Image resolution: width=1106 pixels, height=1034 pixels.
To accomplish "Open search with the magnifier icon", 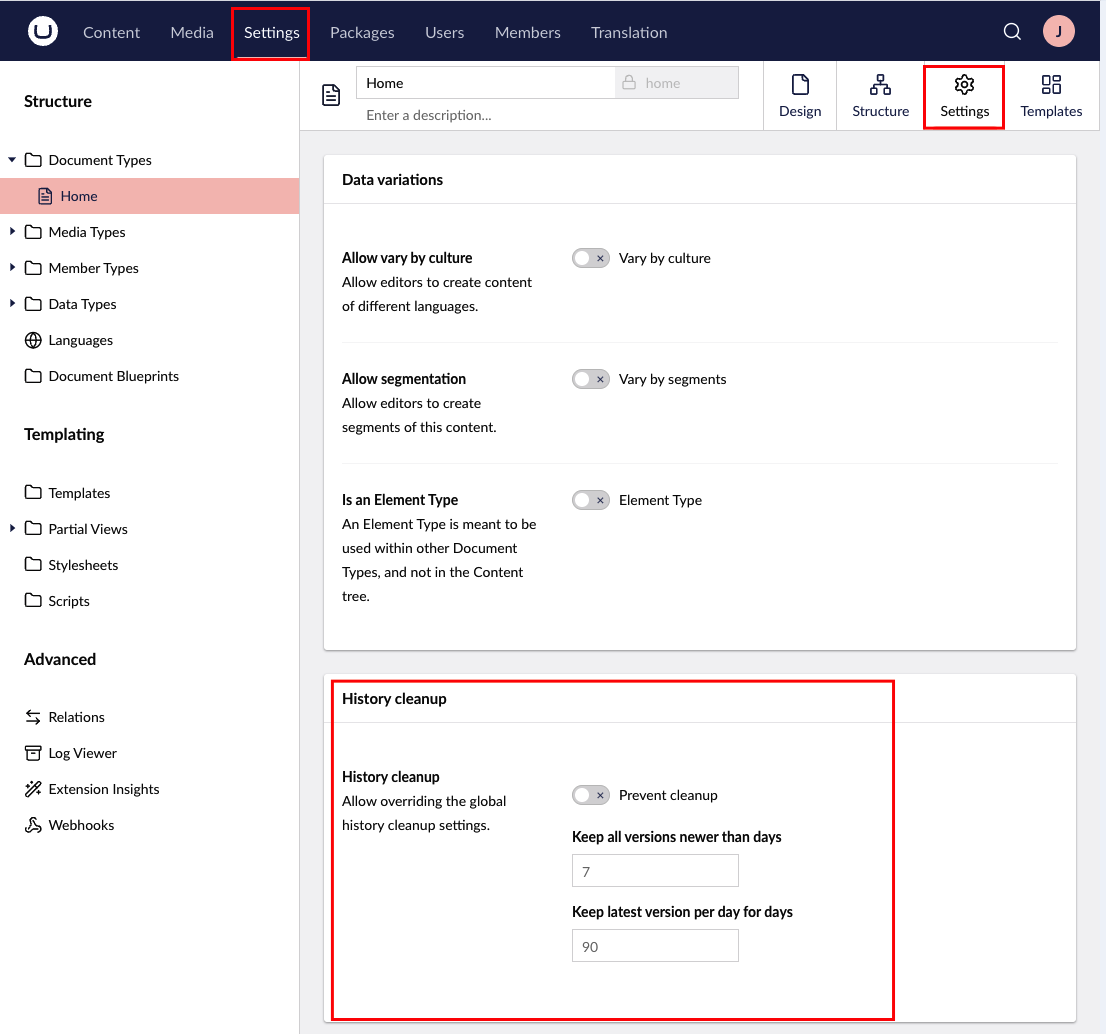I will point(1012,31).
